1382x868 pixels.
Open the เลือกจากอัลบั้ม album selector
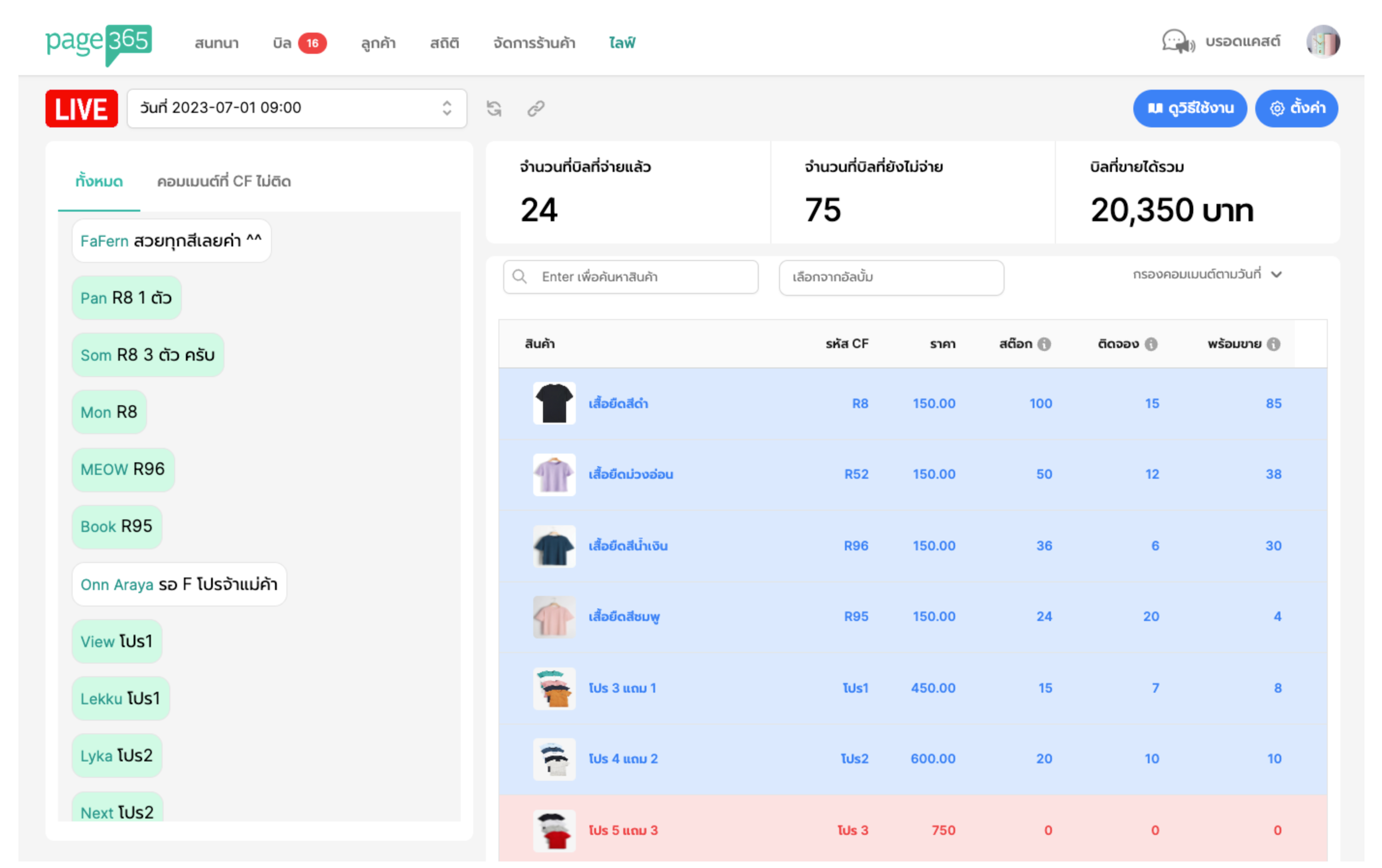click(891, 278)
